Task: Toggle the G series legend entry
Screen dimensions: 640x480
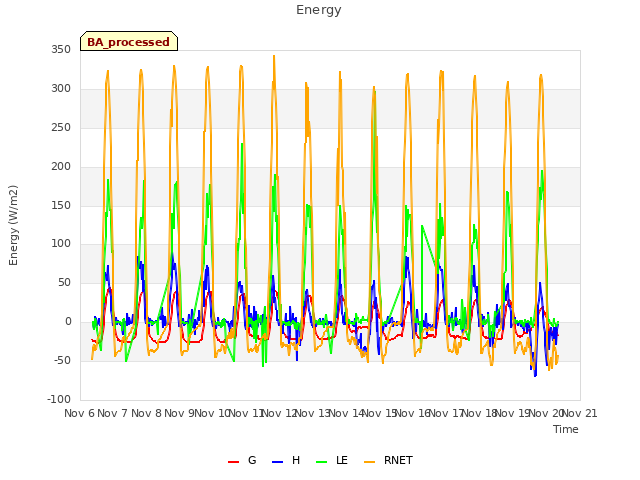Action: pyautogui.click(x=242, y=461)
